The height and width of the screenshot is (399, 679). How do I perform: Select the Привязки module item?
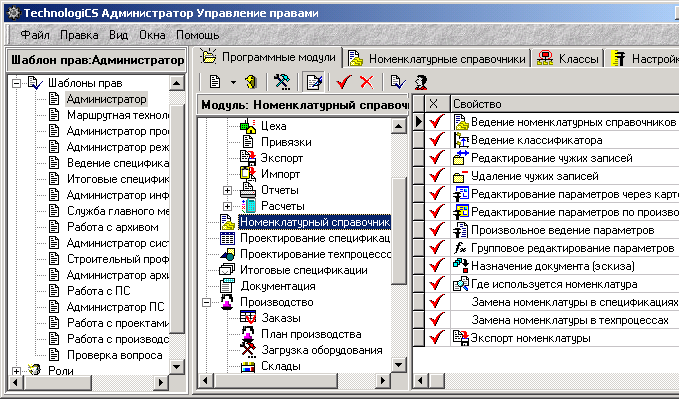pyautogui.click(x=286, y=142)
